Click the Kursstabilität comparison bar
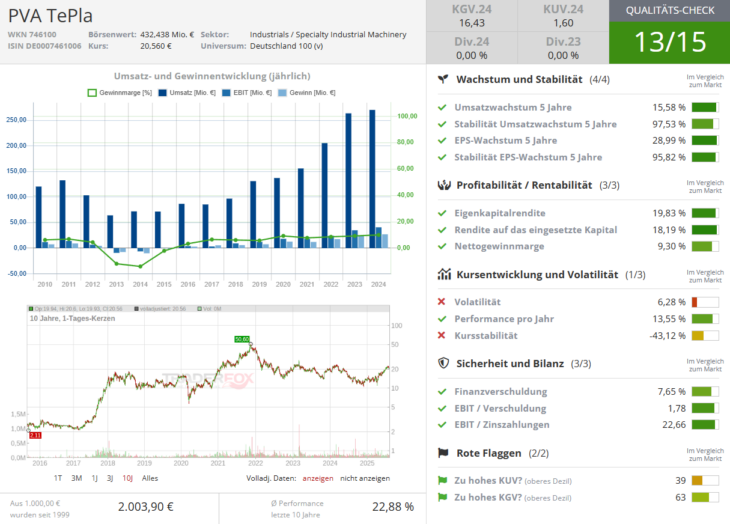The width and height of the screenshot is (730, 524). pos(705,335)
